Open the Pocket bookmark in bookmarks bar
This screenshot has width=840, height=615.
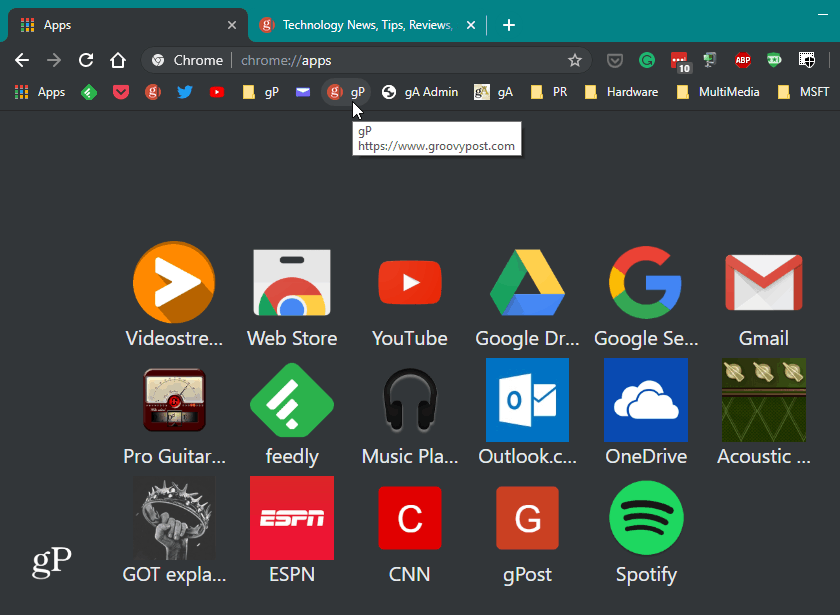pos(121,92)
